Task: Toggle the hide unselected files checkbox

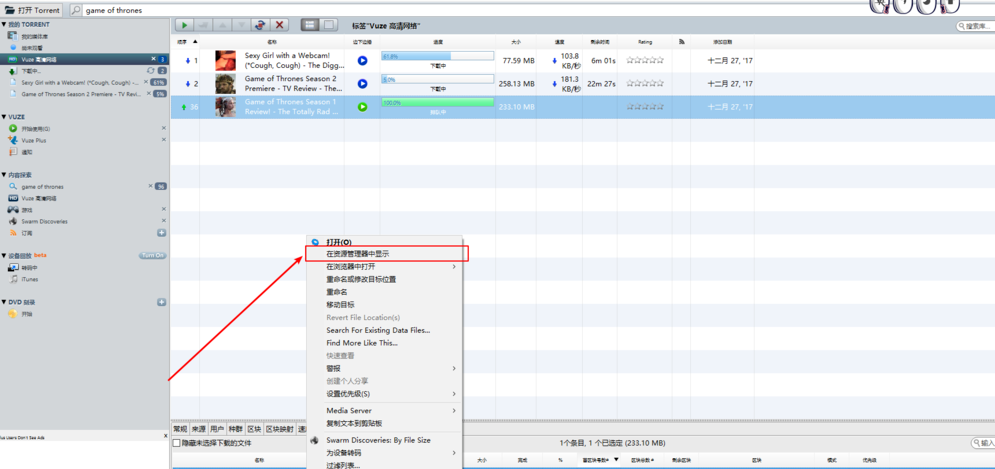Action: pos(177,443)
